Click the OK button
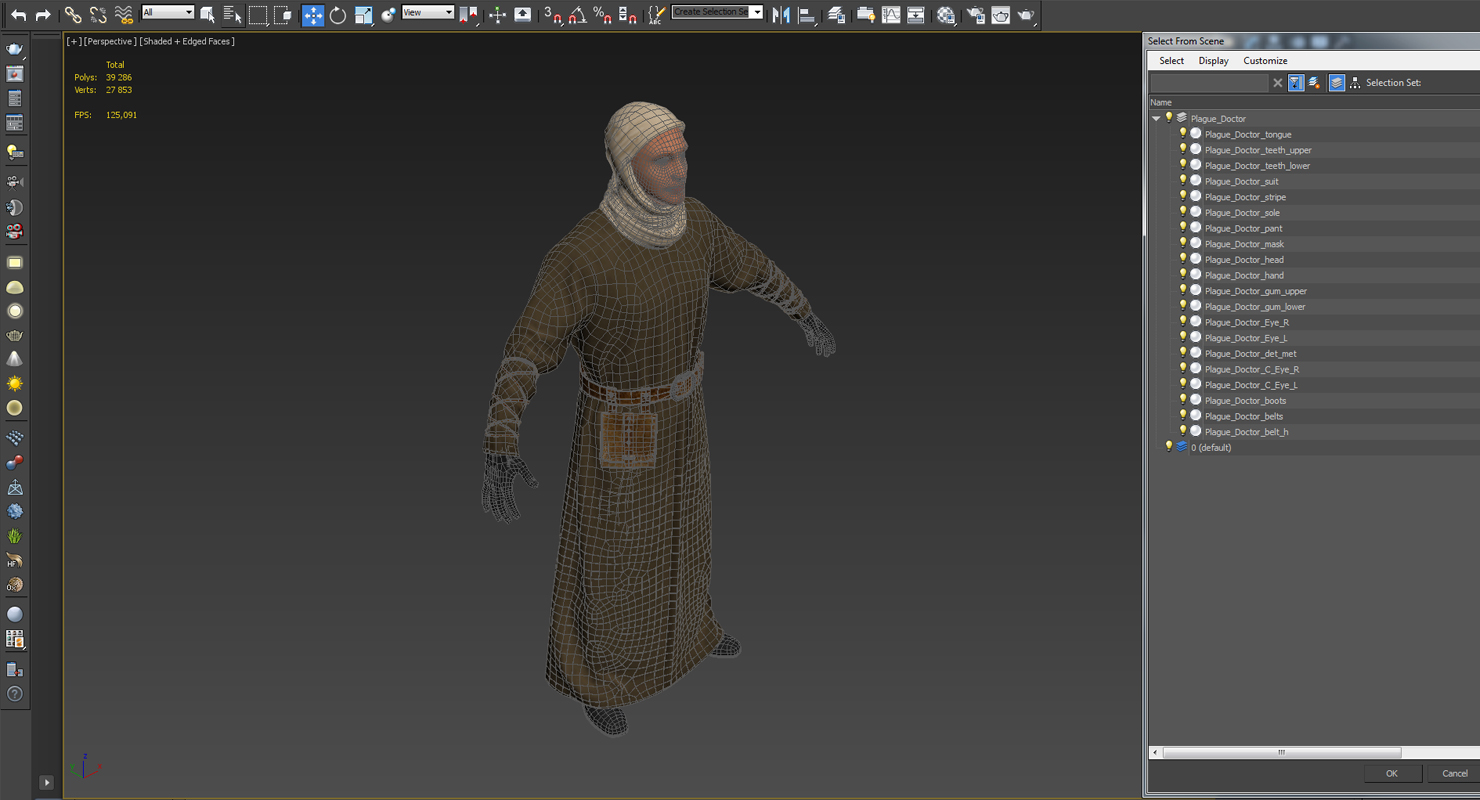Viewport: 1480px width, 800px height. click(1391, 773)
